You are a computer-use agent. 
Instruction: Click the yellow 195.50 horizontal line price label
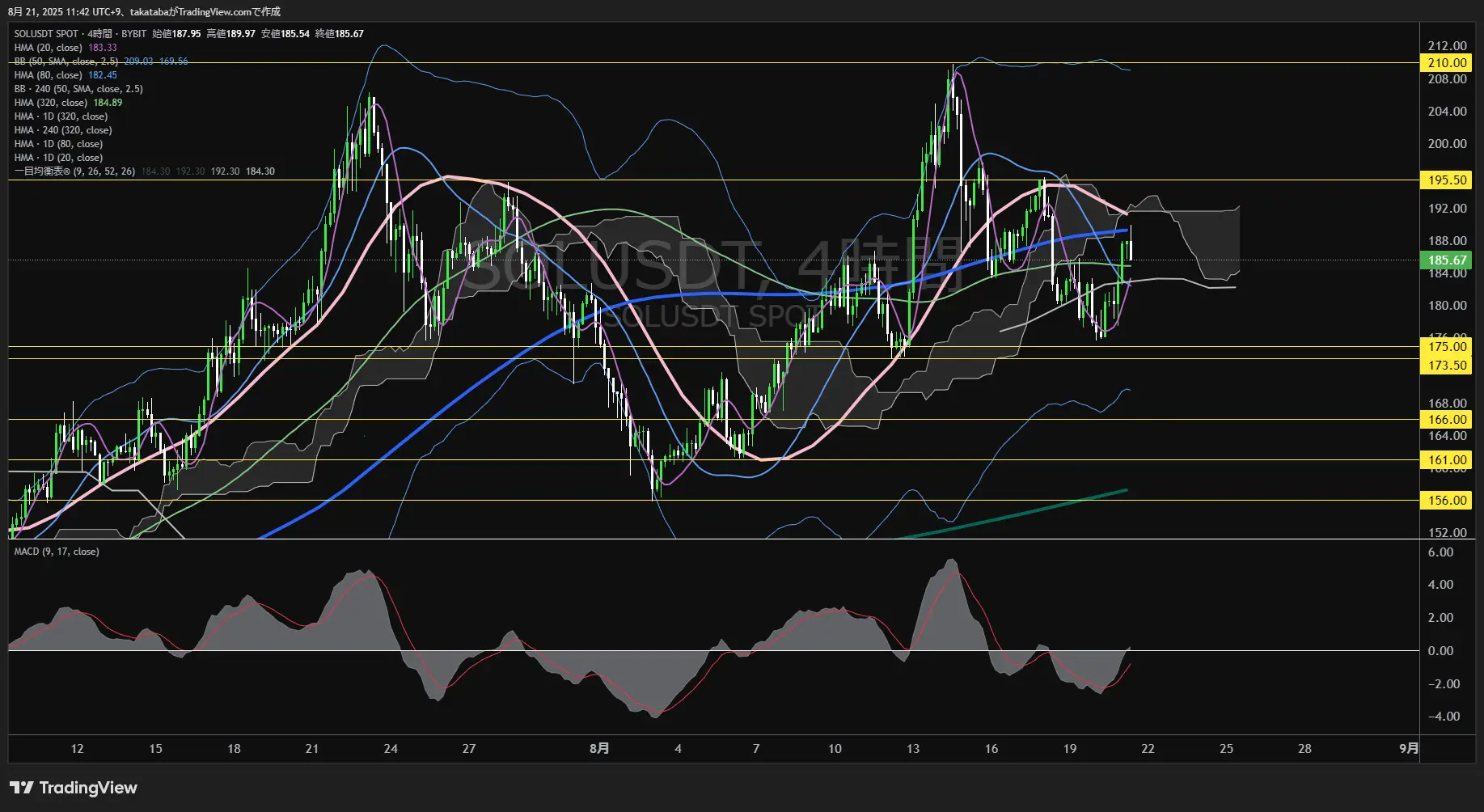[1447, 180]
